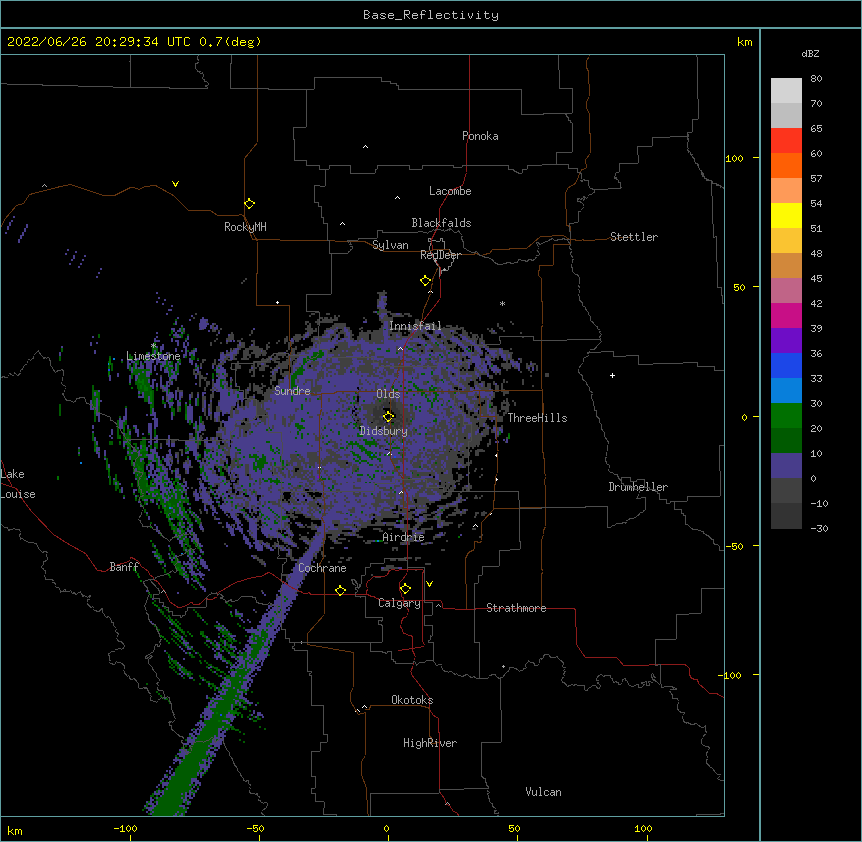Click the yellow radar site marker at Olds
Image resolution: width=862 pixels, height=842 pixels.
pos(388,416)
